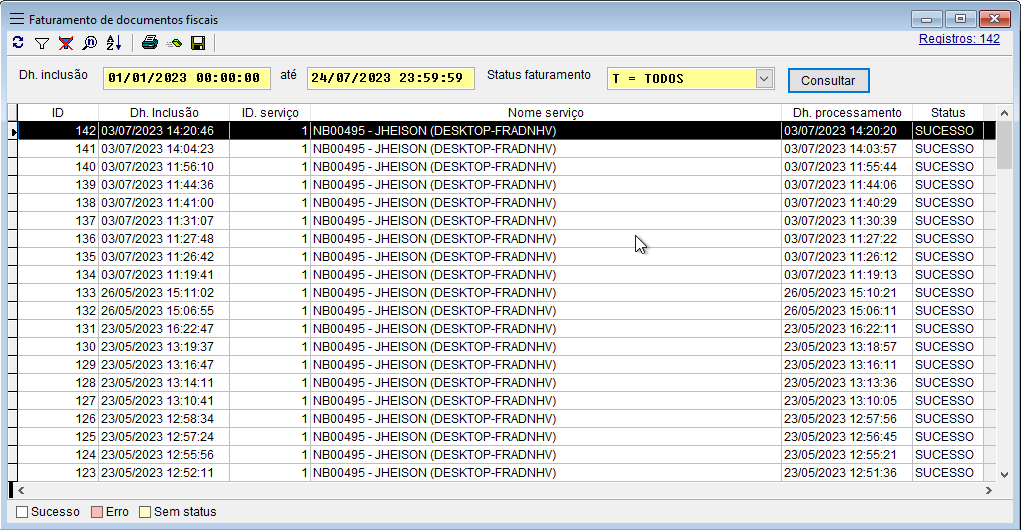The image size is (1021, 530).
Task: Sort records with the A-Z icon
Action: pyautogui.click(x=114, y=43)
